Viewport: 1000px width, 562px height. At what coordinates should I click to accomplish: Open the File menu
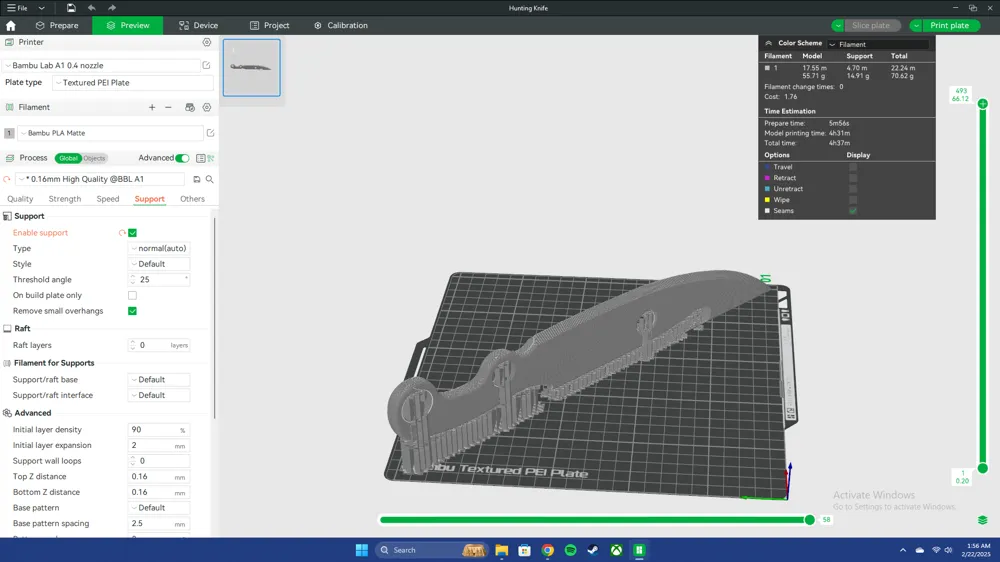tap(17, 8)
